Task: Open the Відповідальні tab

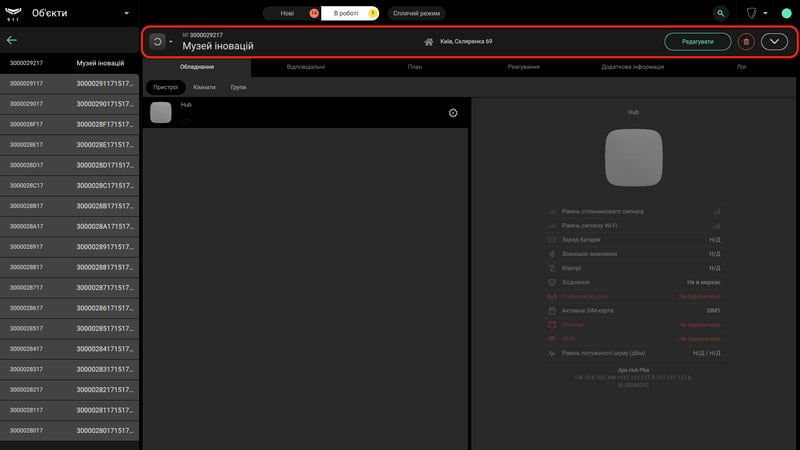Action: pos(306,67)
